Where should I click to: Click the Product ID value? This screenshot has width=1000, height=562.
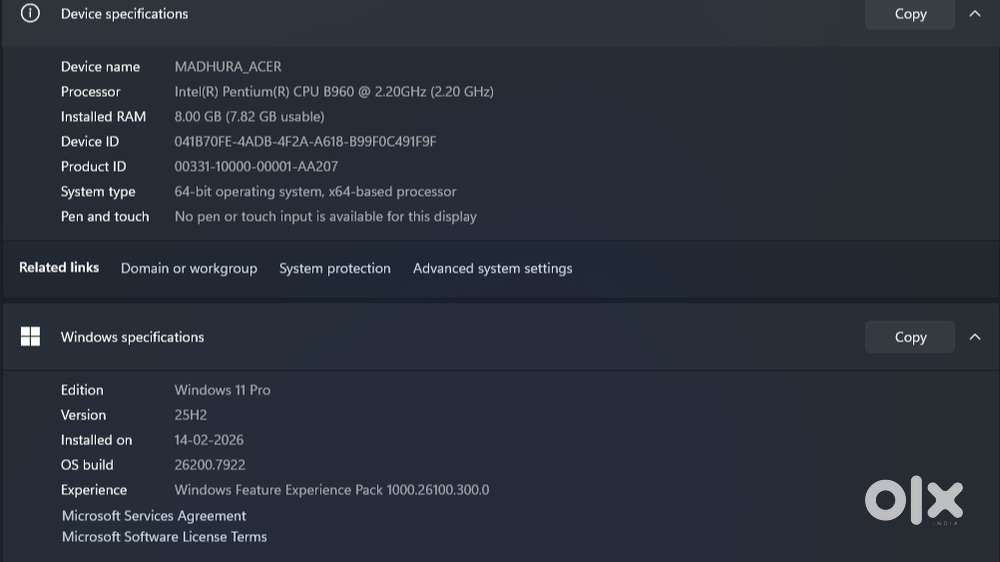(256, 166)
